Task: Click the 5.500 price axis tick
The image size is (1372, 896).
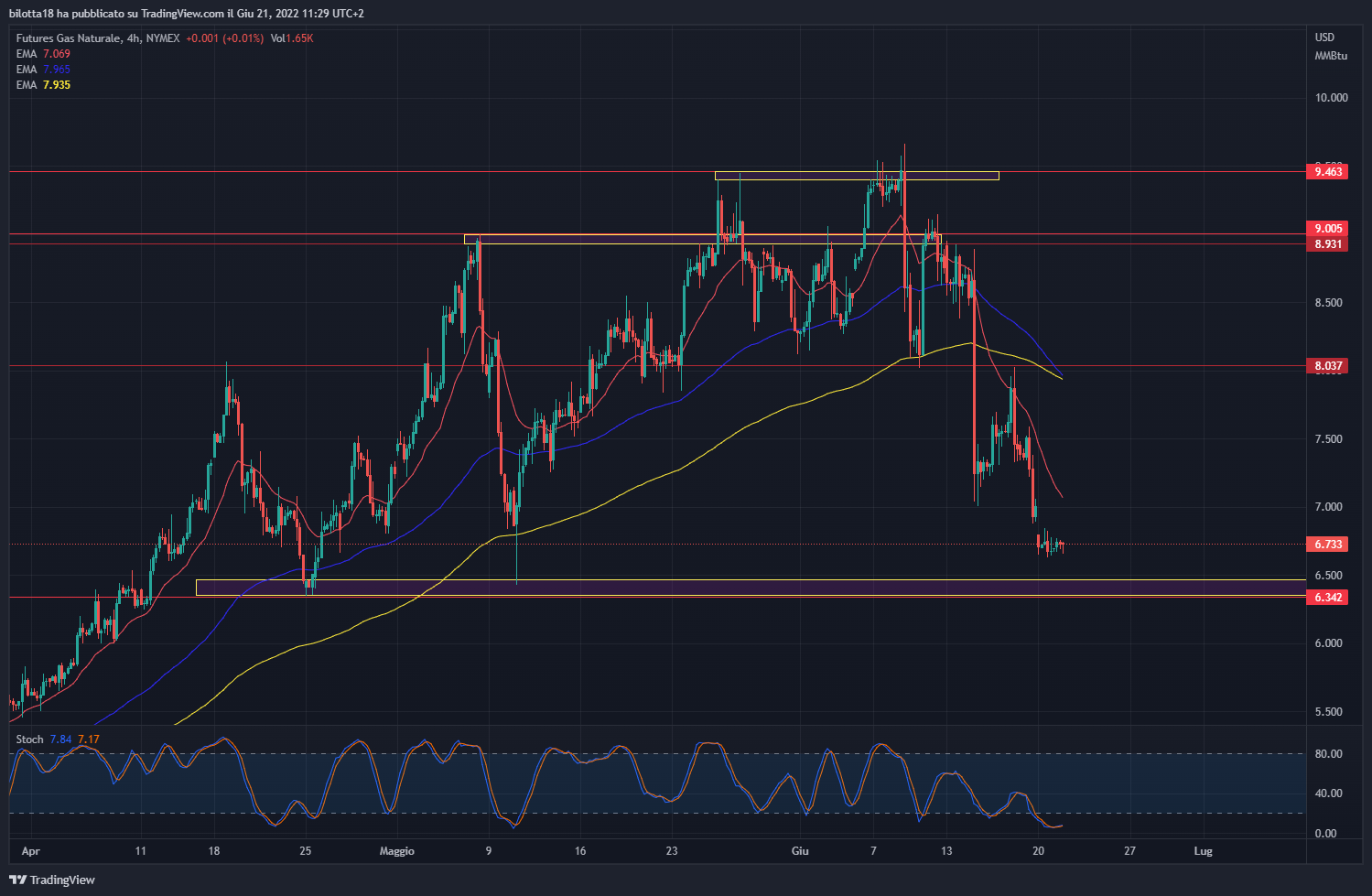Action: coord(1328,712)
